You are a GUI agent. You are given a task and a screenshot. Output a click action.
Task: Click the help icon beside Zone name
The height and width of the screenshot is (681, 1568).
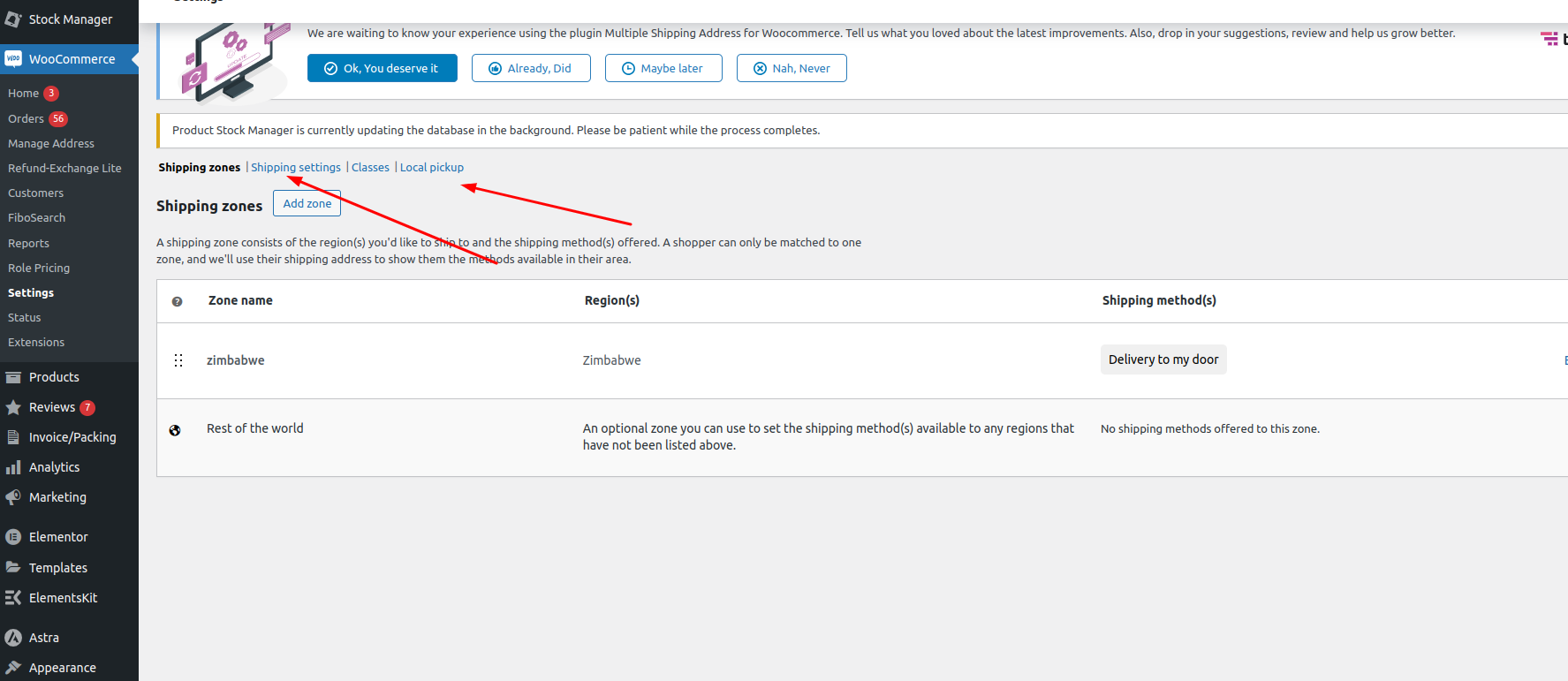pyautogui.click(x=177, y=301)
